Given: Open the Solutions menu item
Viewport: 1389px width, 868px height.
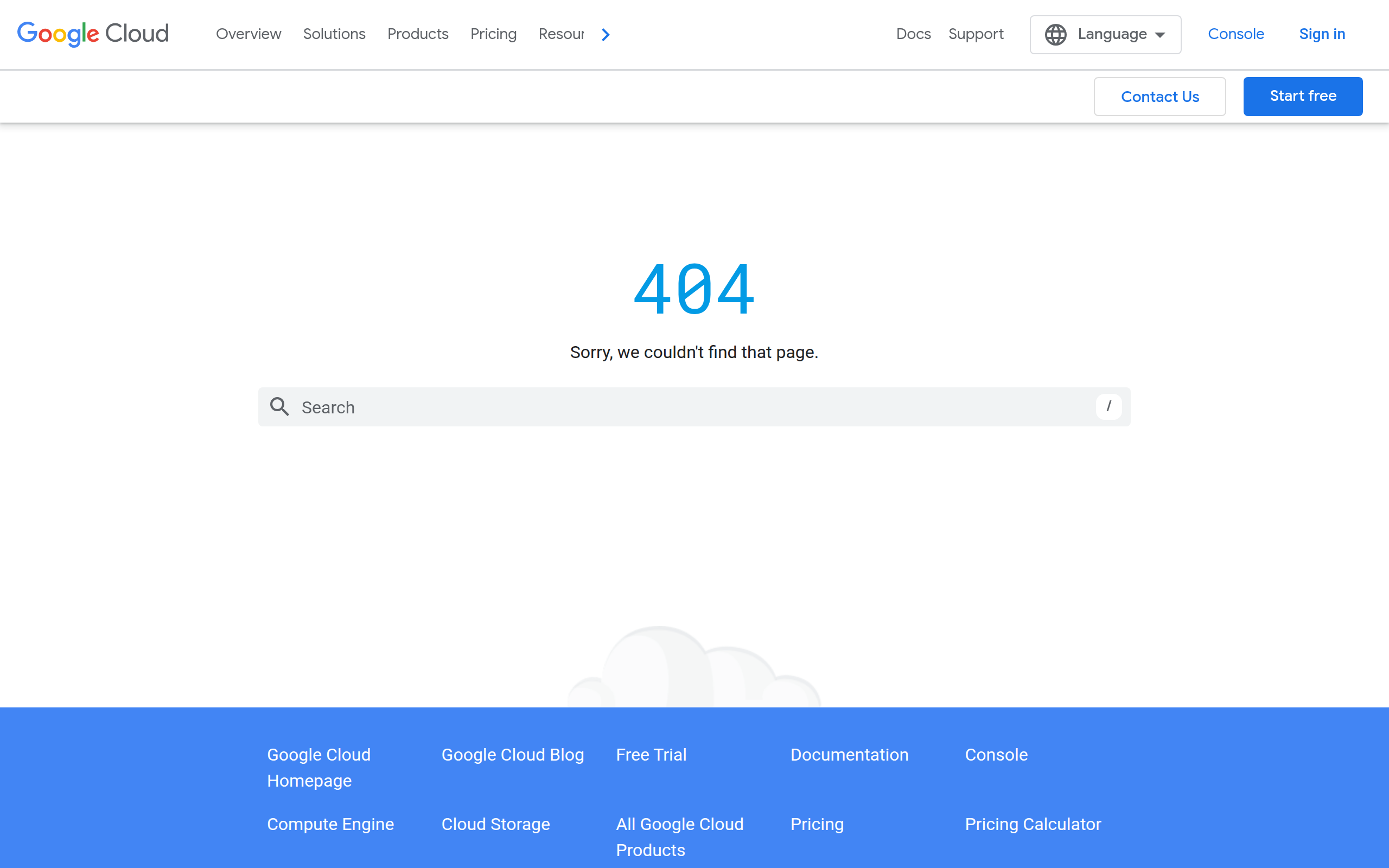Looking at the screenshot, I should pyautogui.click(x=334, y=34).
